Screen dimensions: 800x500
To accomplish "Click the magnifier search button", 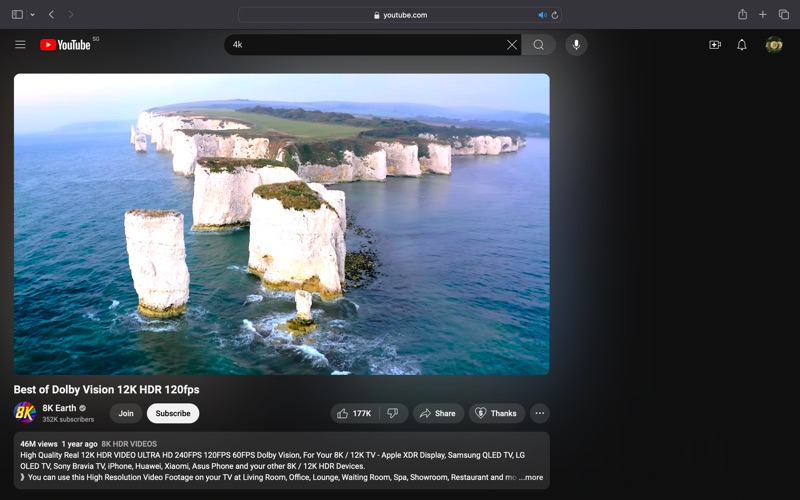I will click(x=538, y=45).
